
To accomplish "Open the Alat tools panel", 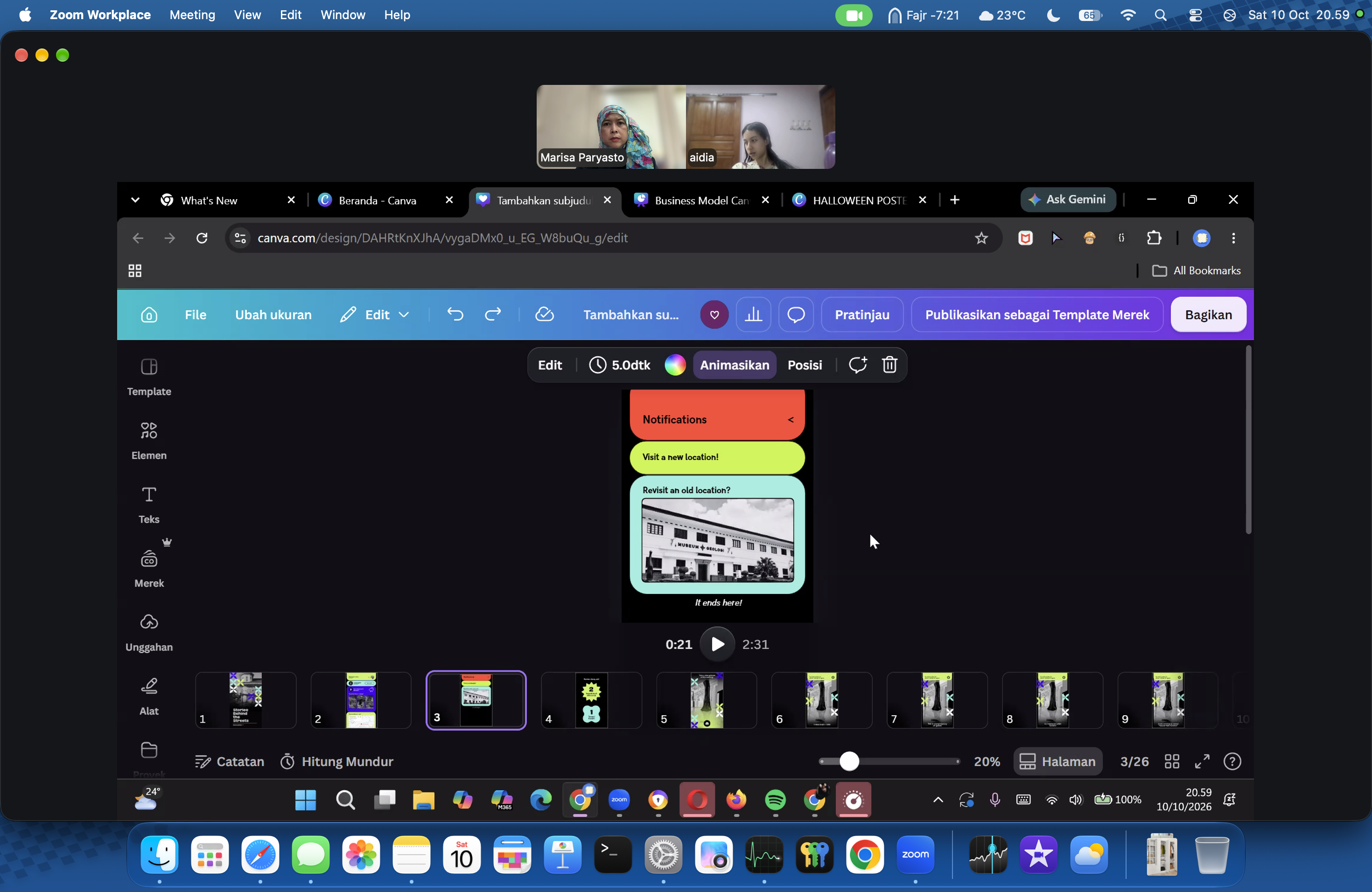I will pos(149,697).
